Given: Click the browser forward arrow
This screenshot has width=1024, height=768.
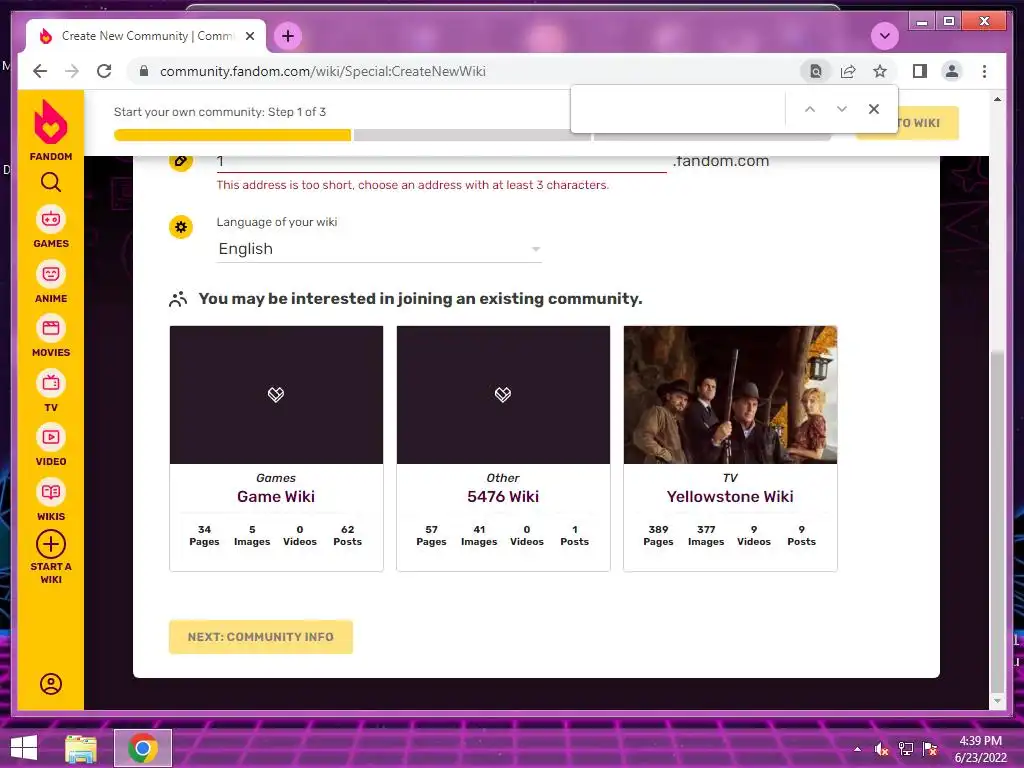Looking at the screenshot, I should tap(72, 71).
